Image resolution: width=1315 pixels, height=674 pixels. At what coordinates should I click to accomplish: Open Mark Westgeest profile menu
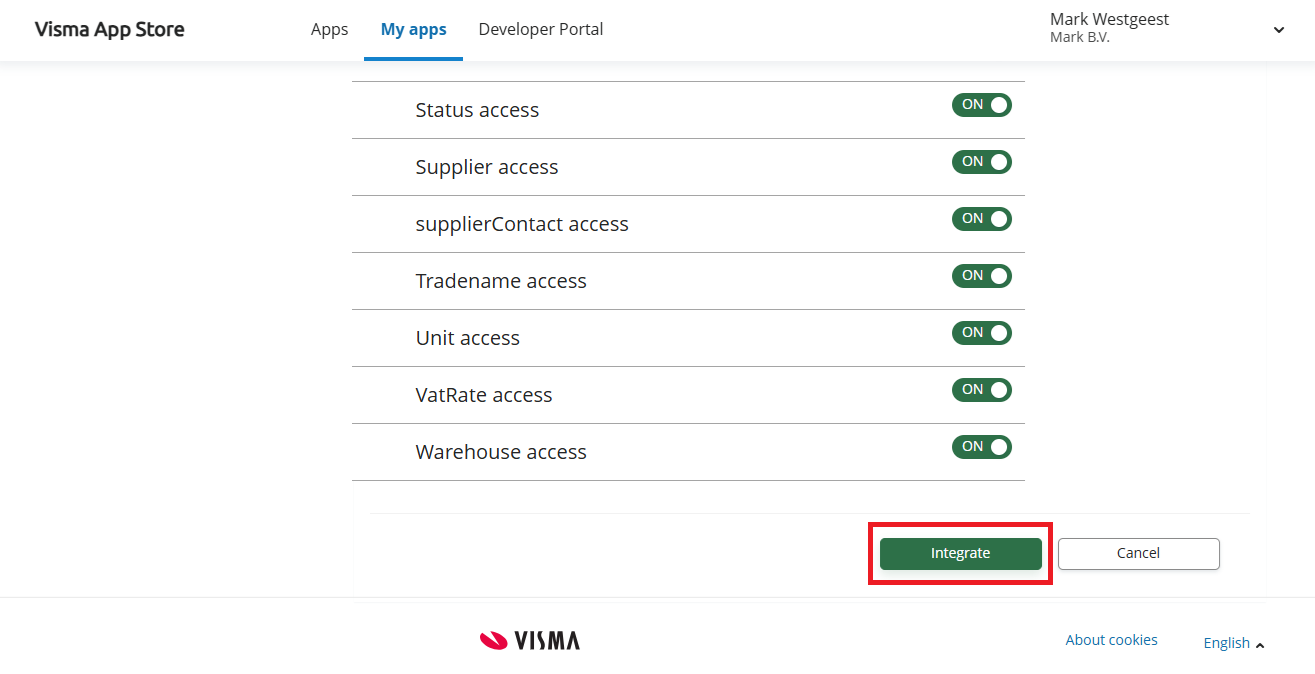click(x=1109, y=28)
